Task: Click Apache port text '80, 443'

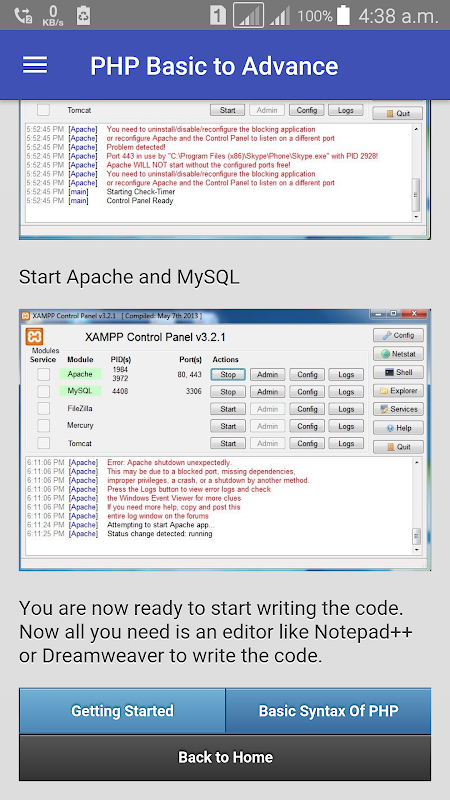Action: (189, 374)
